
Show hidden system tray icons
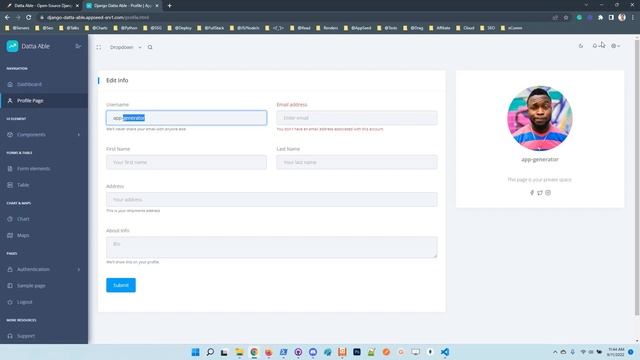555,352
